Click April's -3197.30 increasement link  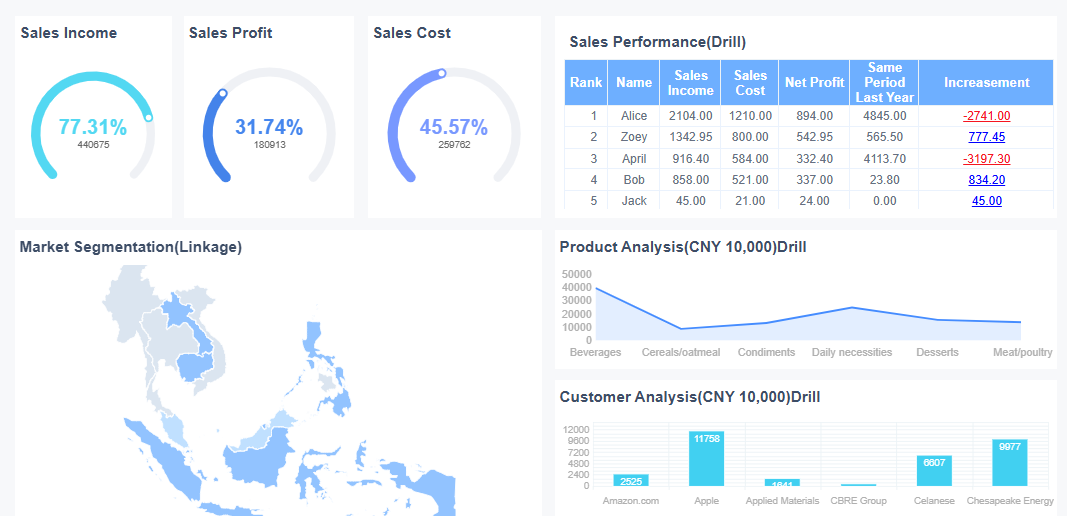point(986,159)
